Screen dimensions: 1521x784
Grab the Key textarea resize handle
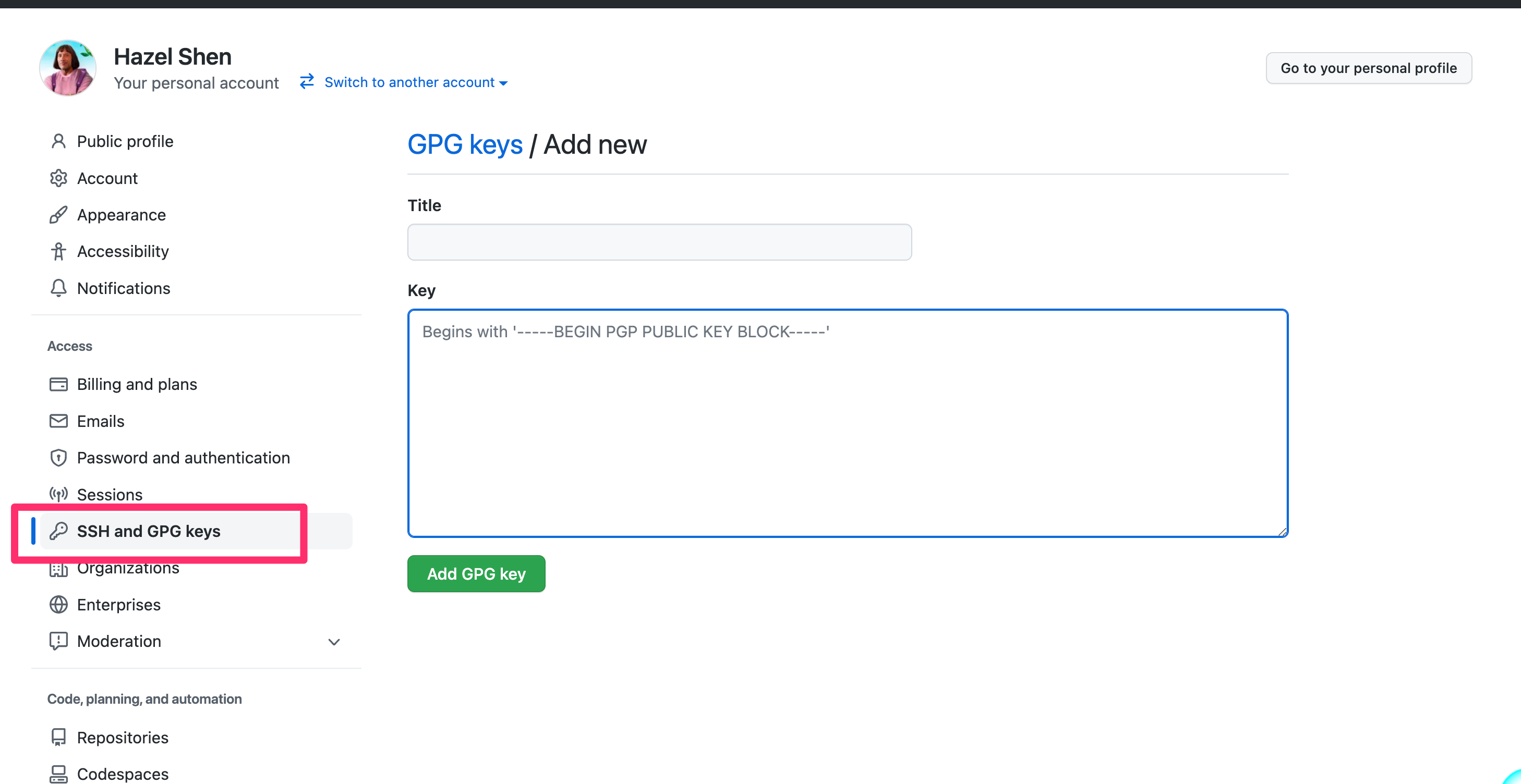pos(1282,532)
